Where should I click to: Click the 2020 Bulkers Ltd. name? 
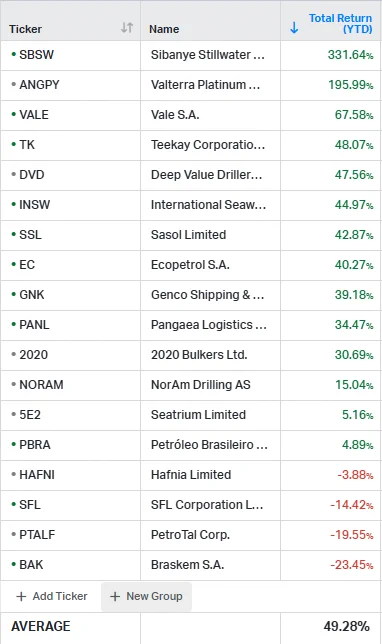(x=199, y=354)
